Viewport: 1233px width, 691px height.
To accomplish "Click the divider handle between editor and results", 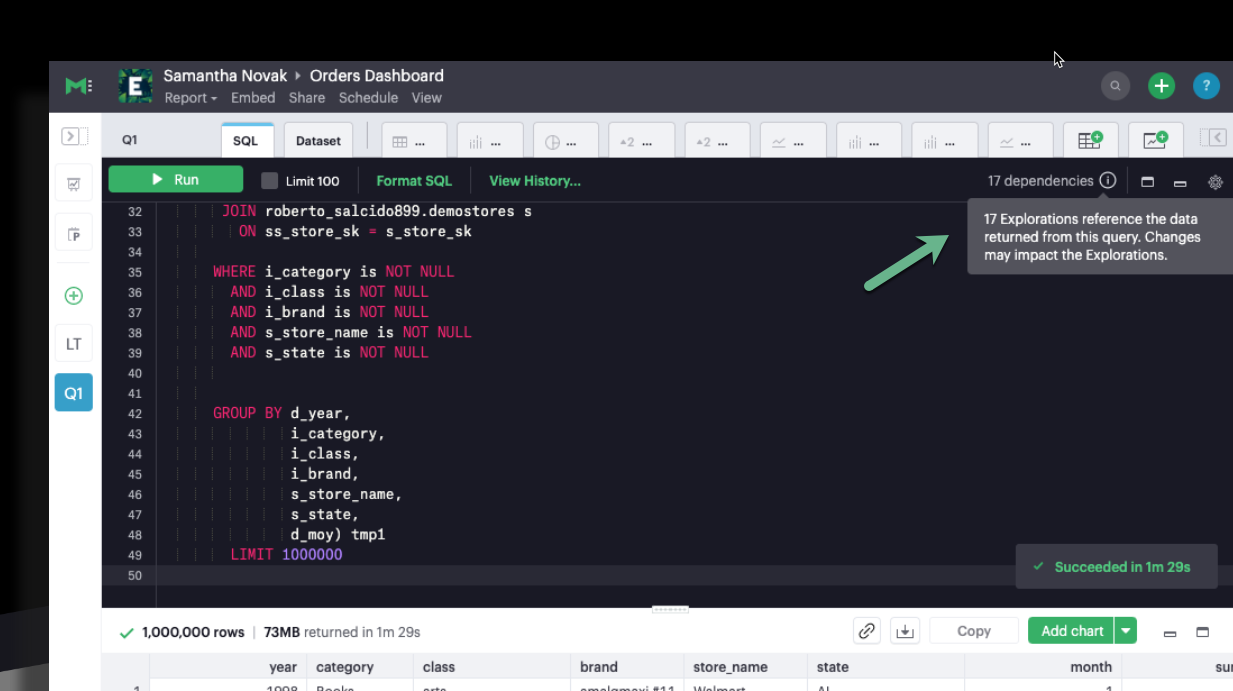I will pos(670,608).
